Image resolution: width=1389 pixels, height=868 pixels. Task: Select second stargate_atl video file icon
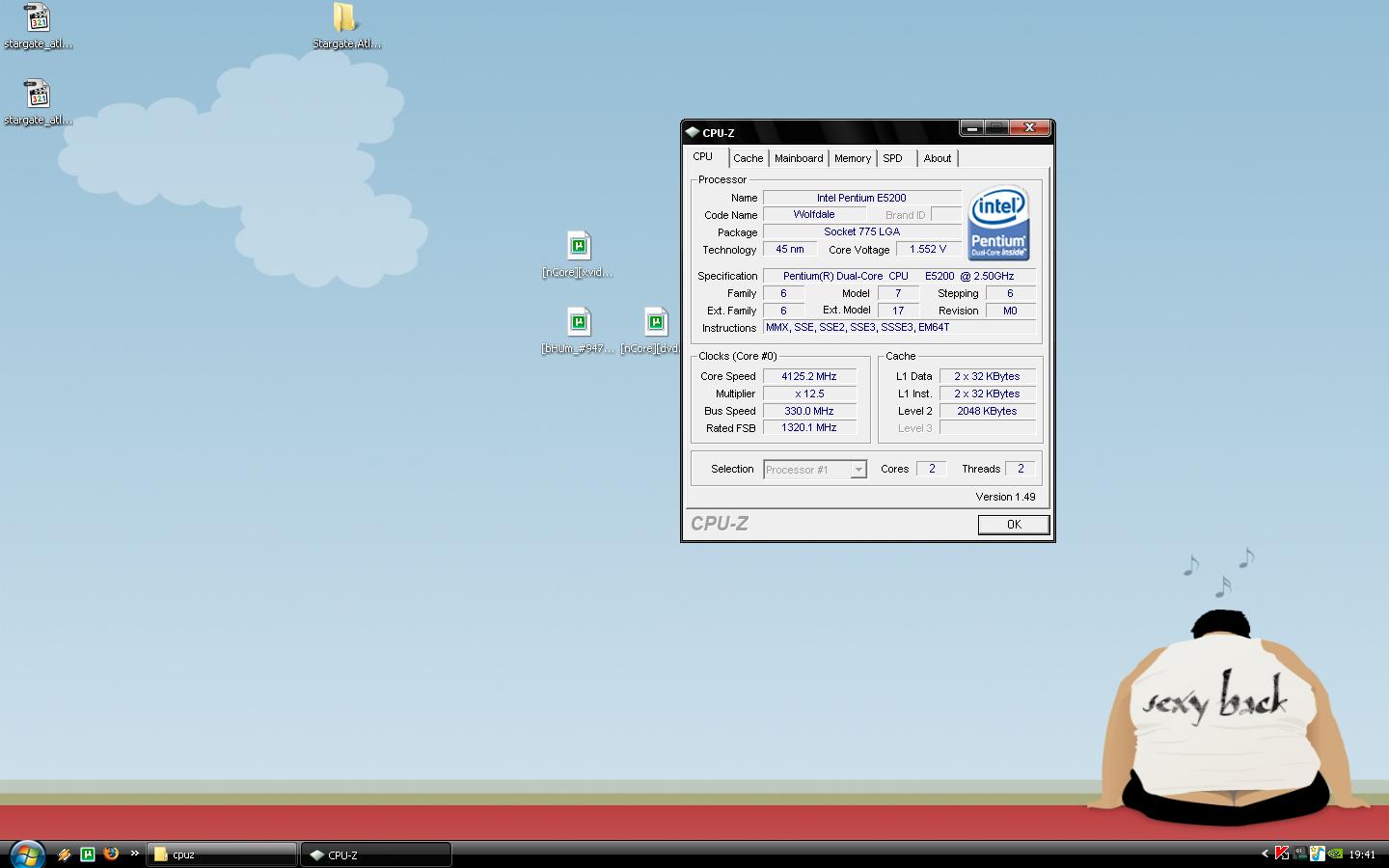click(x=38, y=102)
